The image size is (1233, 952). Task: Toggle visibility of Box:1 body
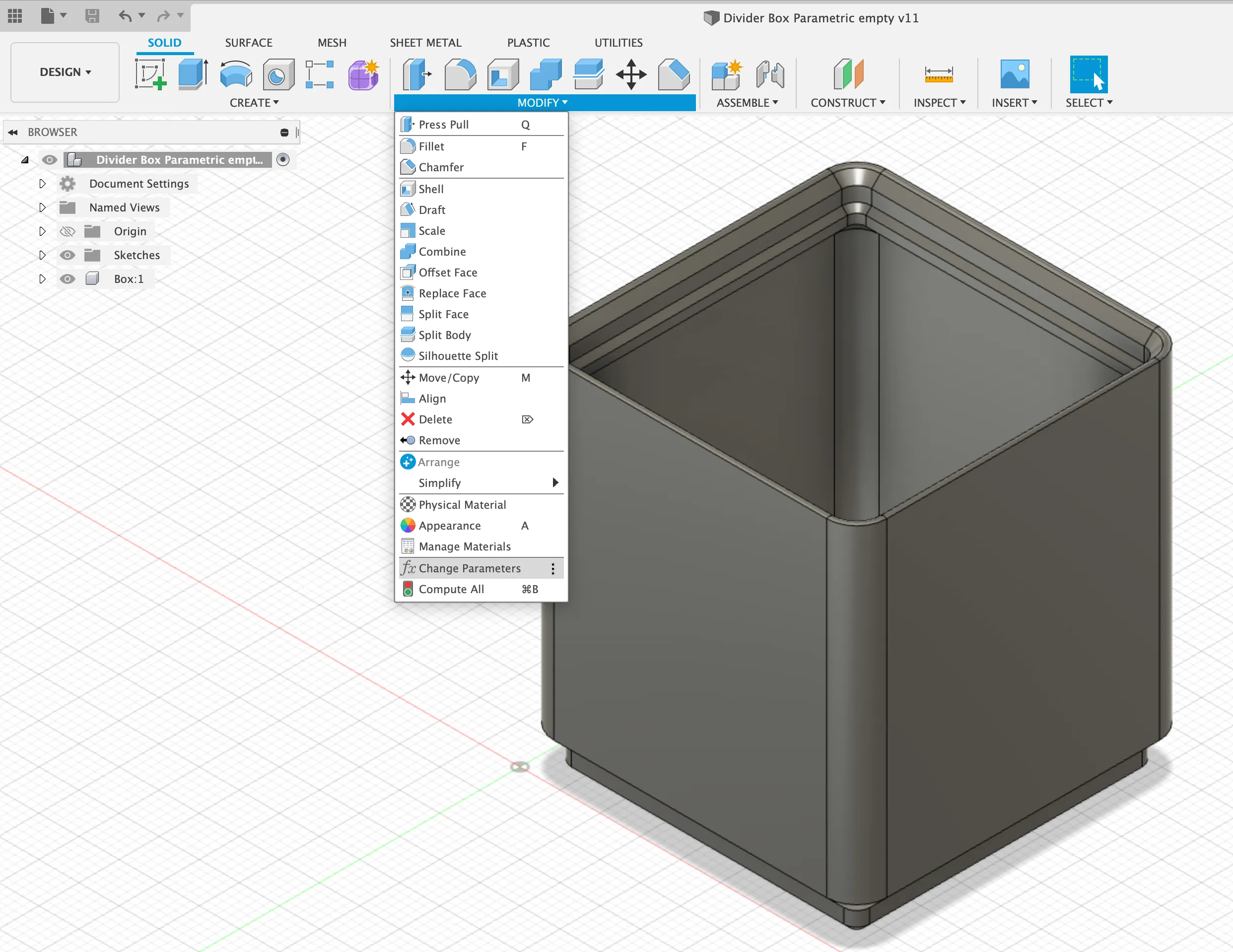(68, 278)
